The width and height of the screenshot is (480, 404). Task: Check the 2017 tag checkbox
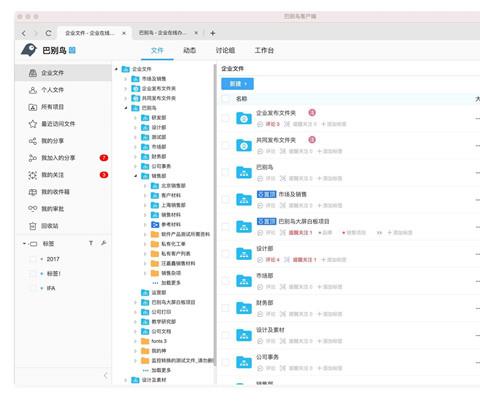pos(32,259)
